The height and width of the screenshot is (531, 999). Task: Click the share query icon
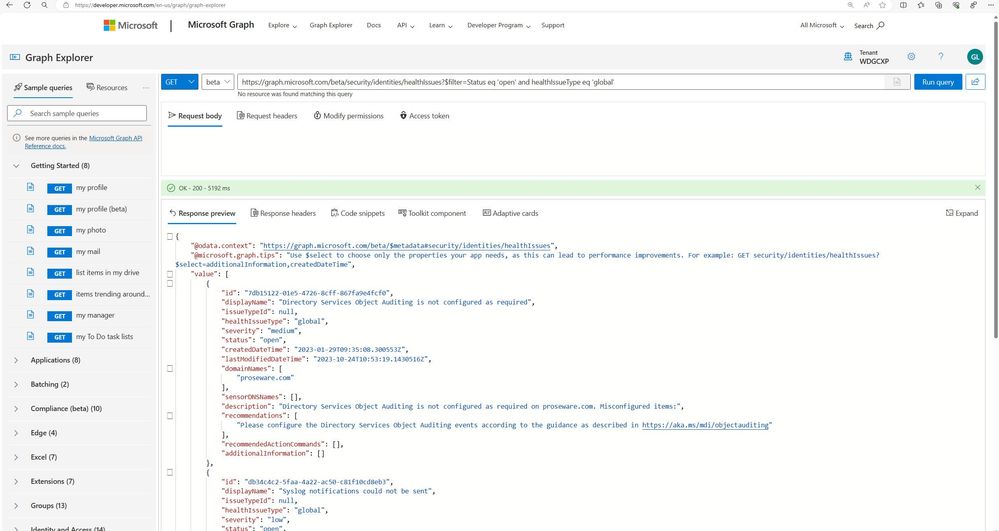click(975, 82)
